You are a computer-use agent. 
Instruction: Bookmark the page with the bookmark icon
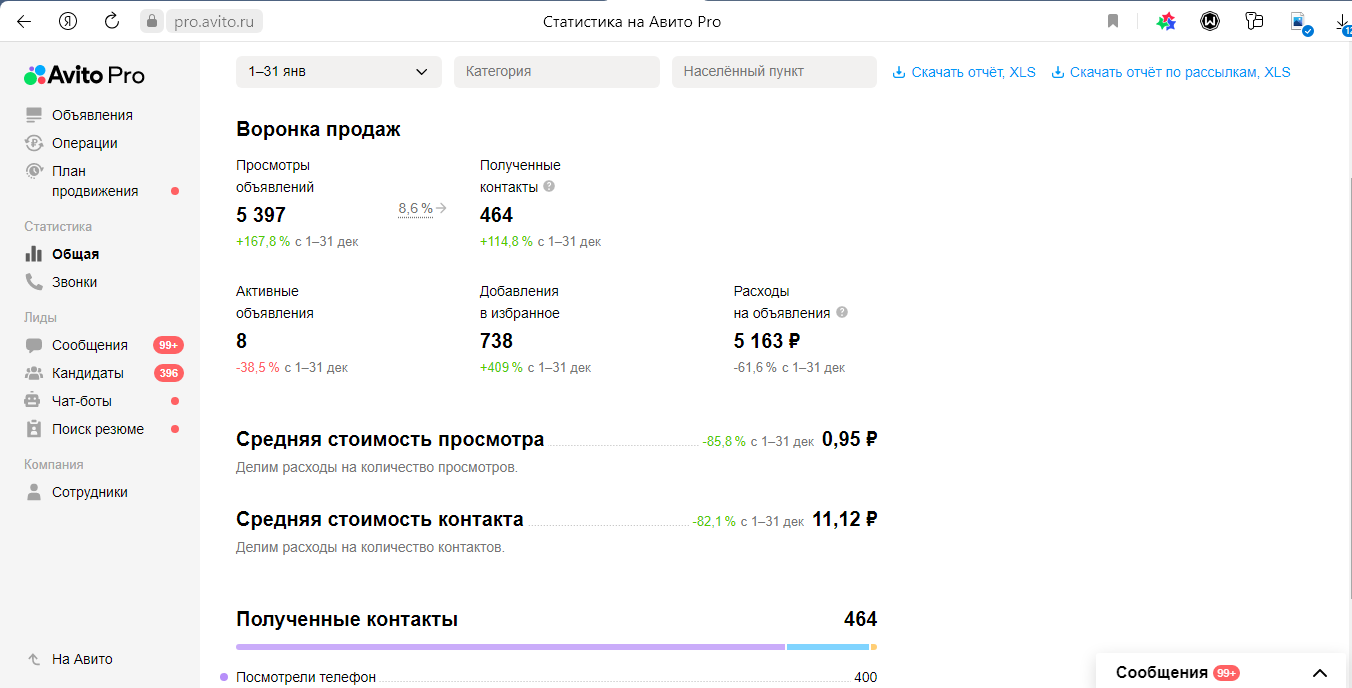(1113, 21)
